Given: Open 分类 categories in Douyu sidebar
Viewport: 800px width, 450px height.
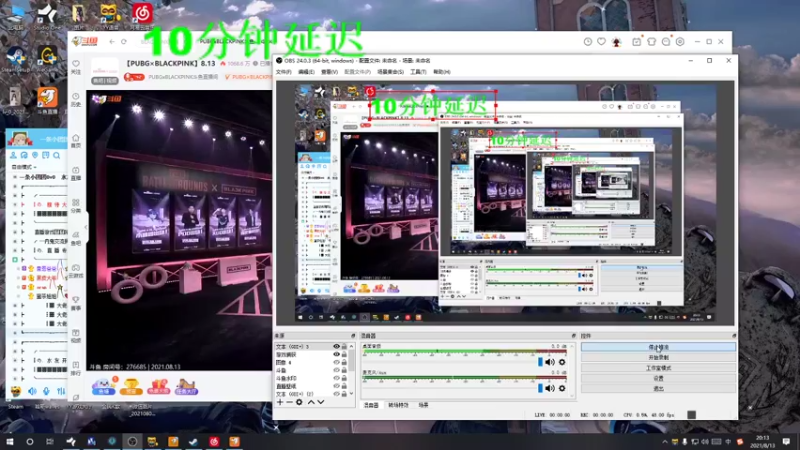Looking at the screenshot, I should point(76,206).
